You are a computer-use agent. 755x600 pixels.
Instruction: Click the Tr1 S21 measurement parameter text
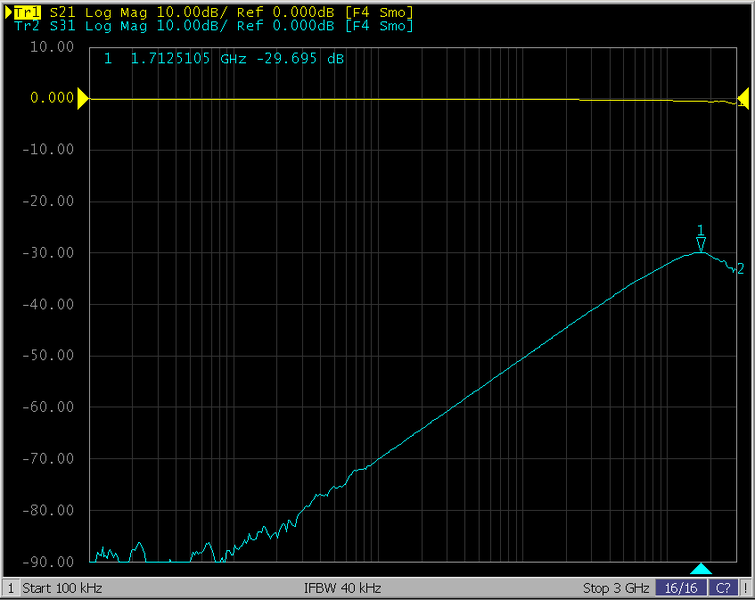coord(62,11)
